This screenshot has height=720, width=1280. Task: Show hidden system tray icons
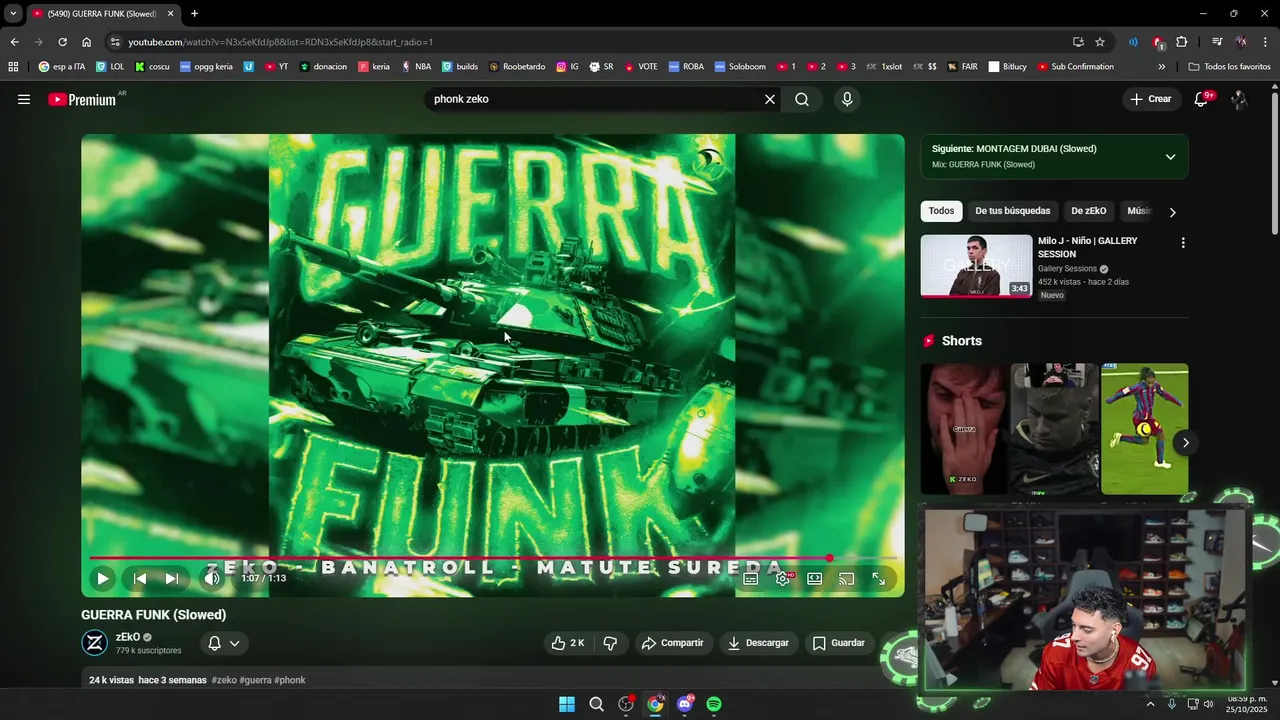click(x=1150, y=704)
